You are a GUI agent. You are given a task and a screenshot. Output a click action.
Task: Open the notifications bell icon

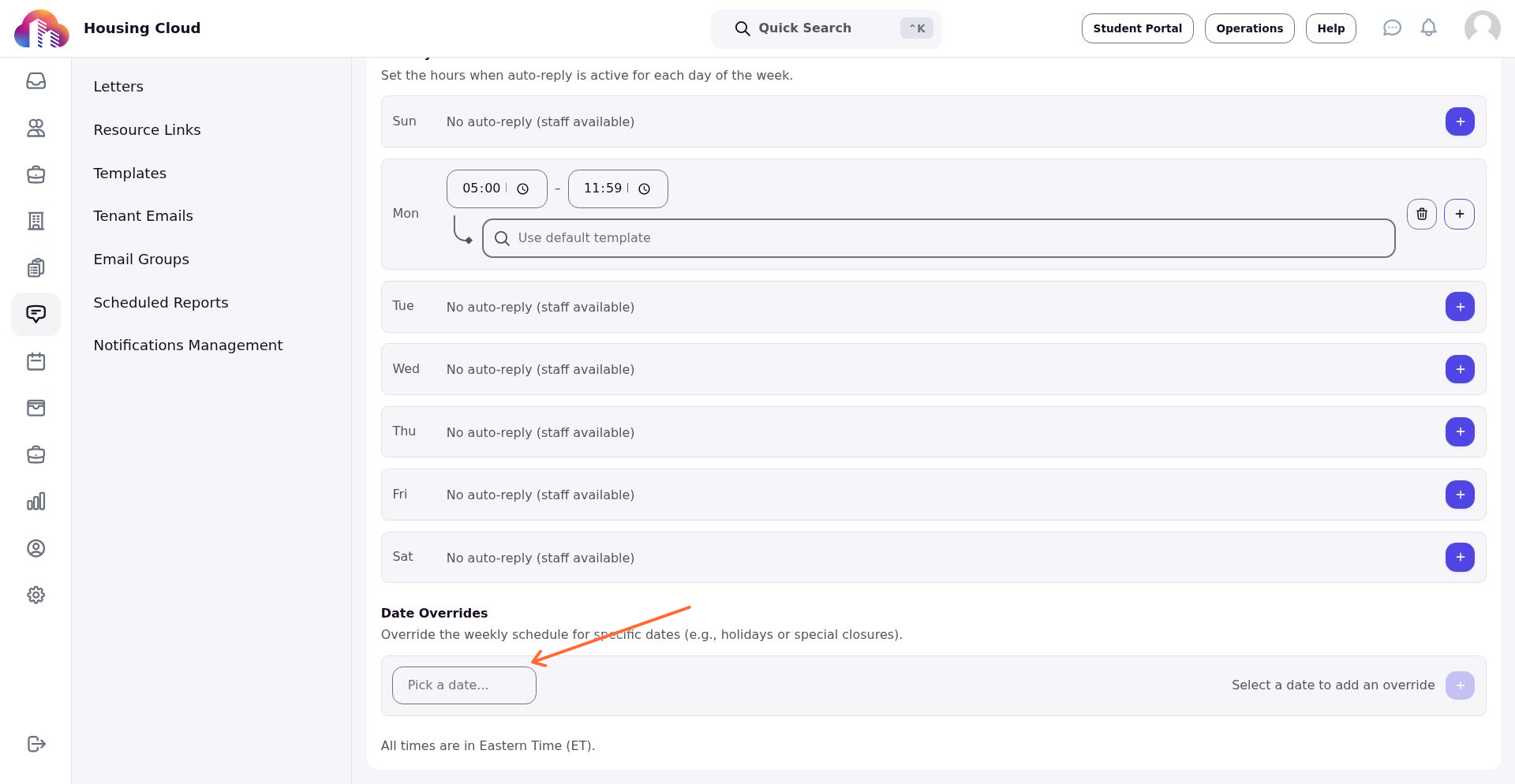pyautogui.click(x=1428, y=28)
